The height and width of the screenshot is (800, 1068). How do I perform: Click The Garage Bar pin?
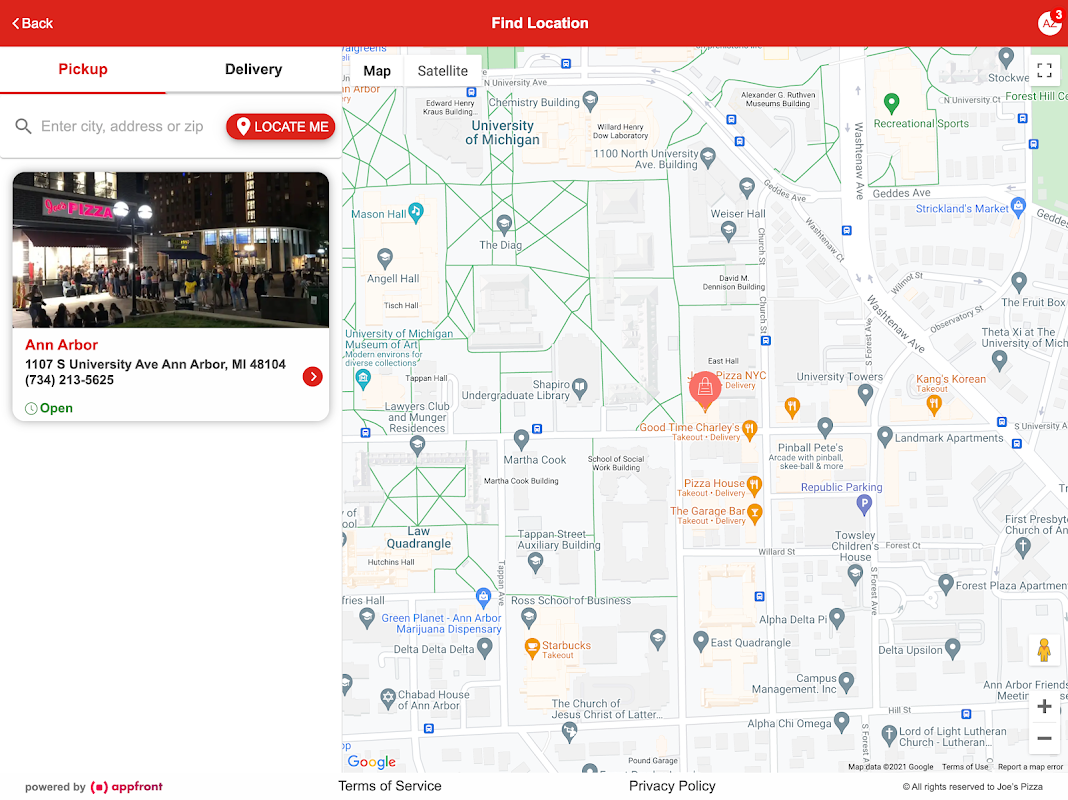[x=755, y=513]
